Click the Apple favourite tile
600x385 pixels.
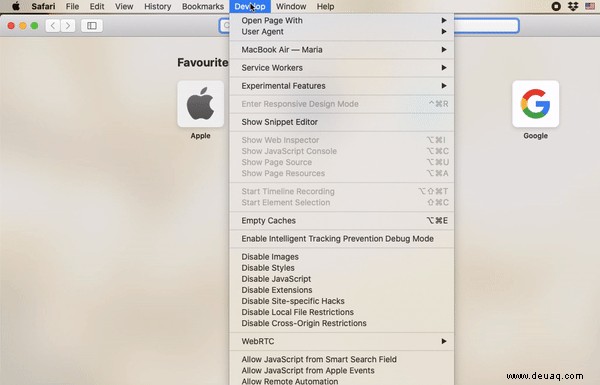pos(201,104)
